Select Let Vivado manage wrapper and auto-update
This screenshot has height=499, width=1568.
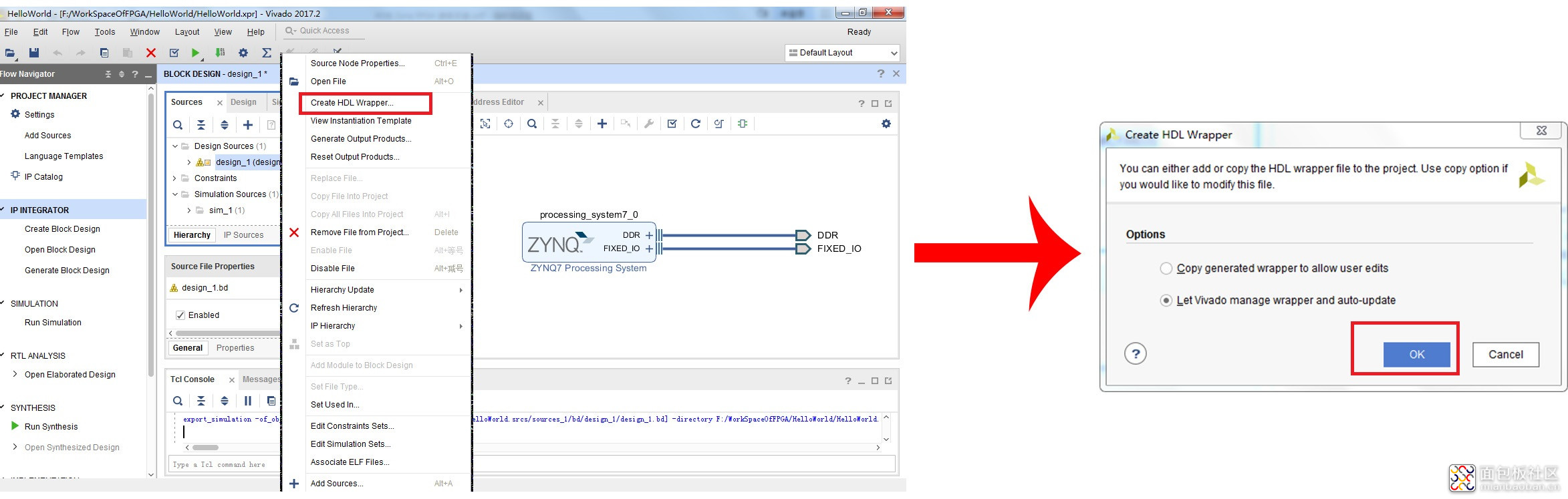[1166, 301]
